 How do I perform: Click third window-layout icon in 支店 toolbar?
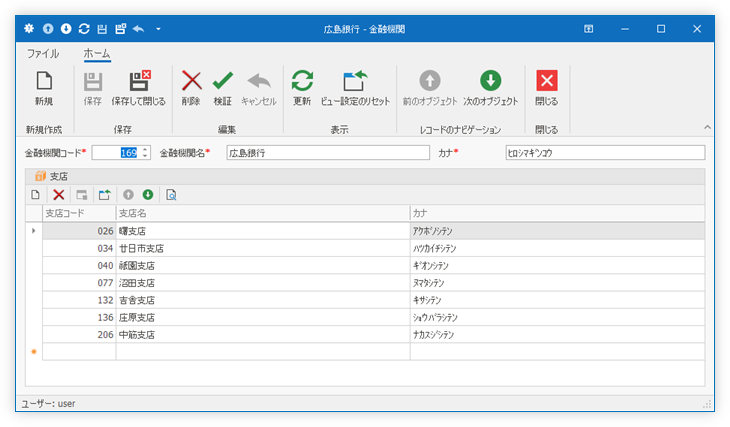click(x=82, y=195)
